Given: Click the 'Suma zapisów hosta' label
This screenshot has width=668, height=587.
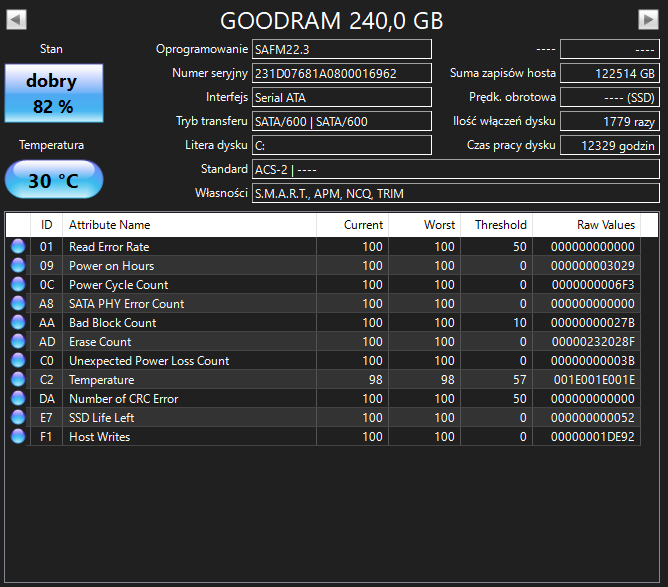Looking at the screenshot, I should 503,73.
